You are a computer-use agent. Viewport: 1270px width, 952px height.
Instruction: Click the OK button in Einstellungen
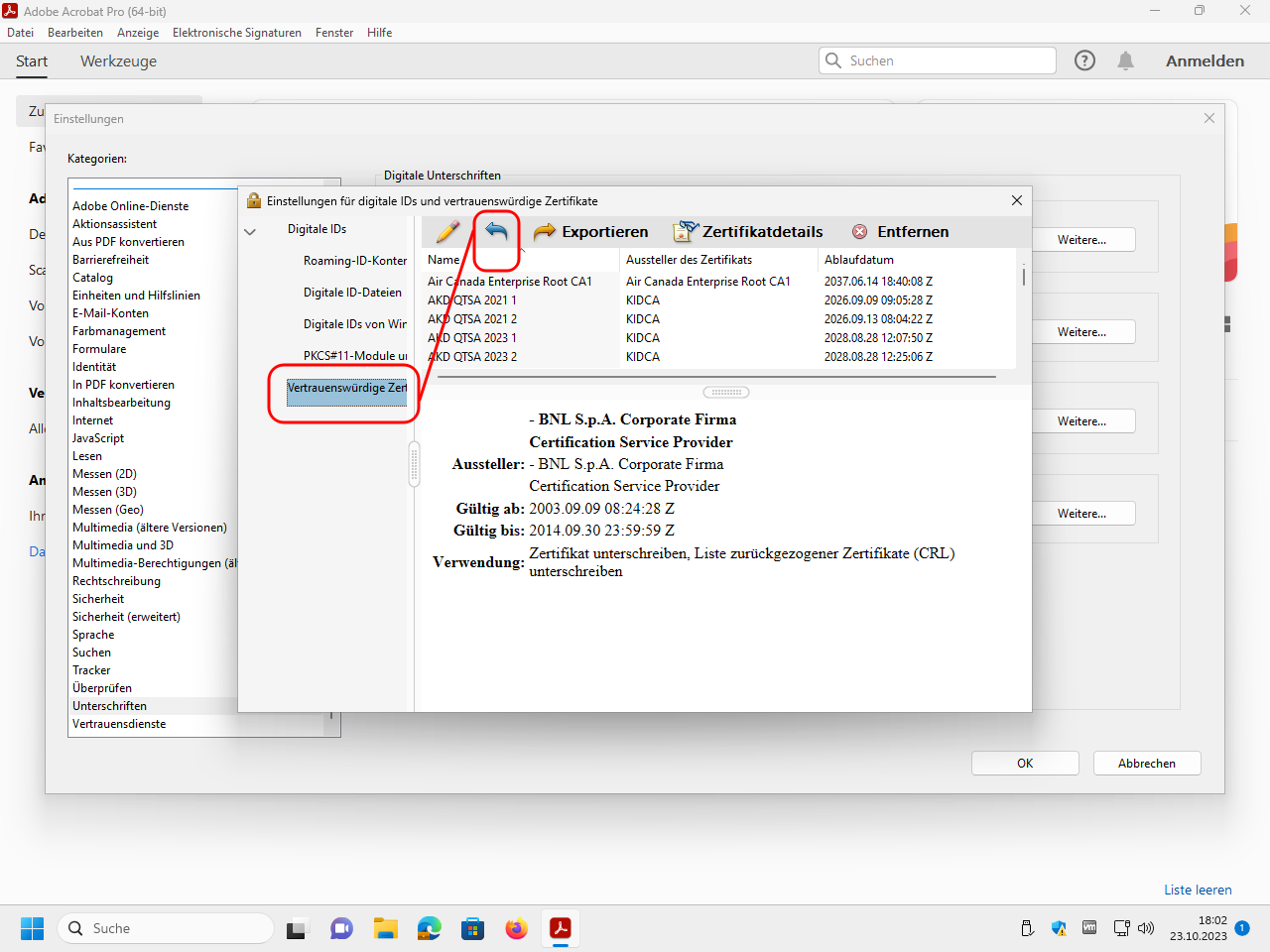1025,764
